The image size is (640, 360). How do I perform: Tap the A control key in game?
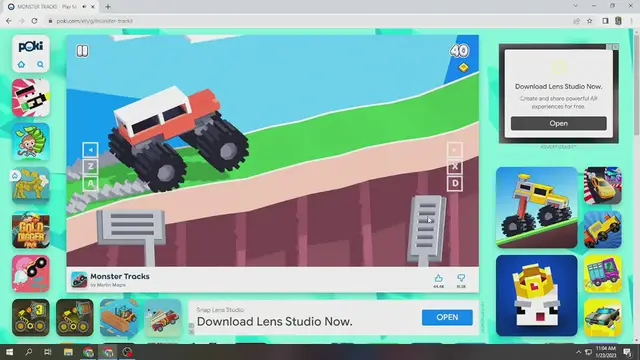(x=90, y=183)
